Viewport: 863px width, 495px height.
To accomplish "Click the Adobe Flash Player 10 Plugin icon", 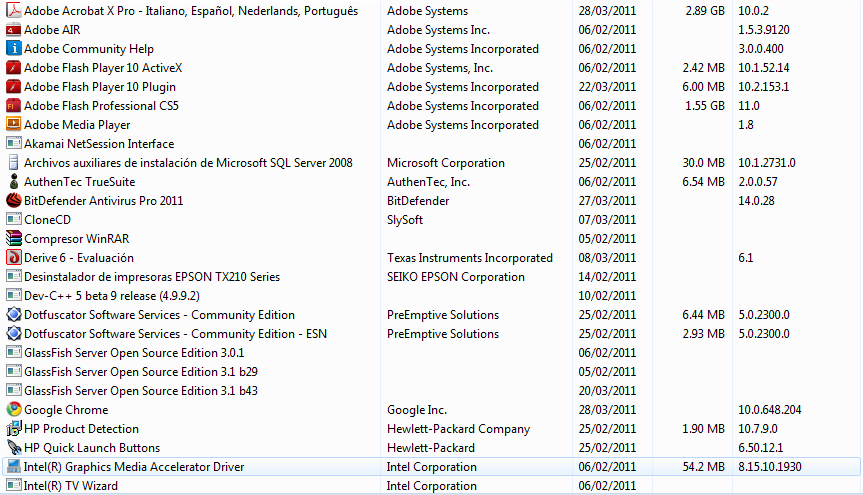I will [14, 86].
